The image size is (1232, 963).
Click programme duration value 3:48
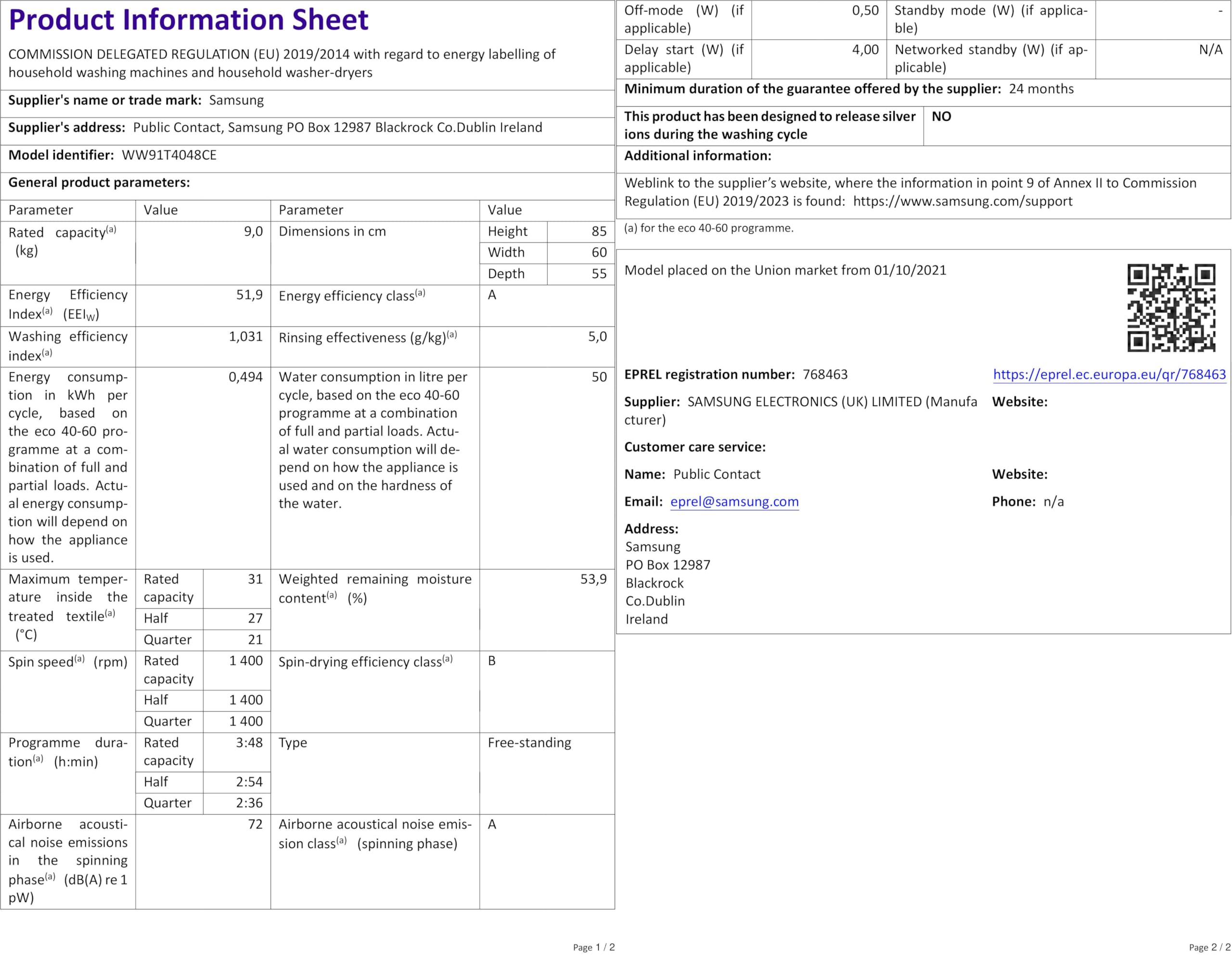(249, 743)
